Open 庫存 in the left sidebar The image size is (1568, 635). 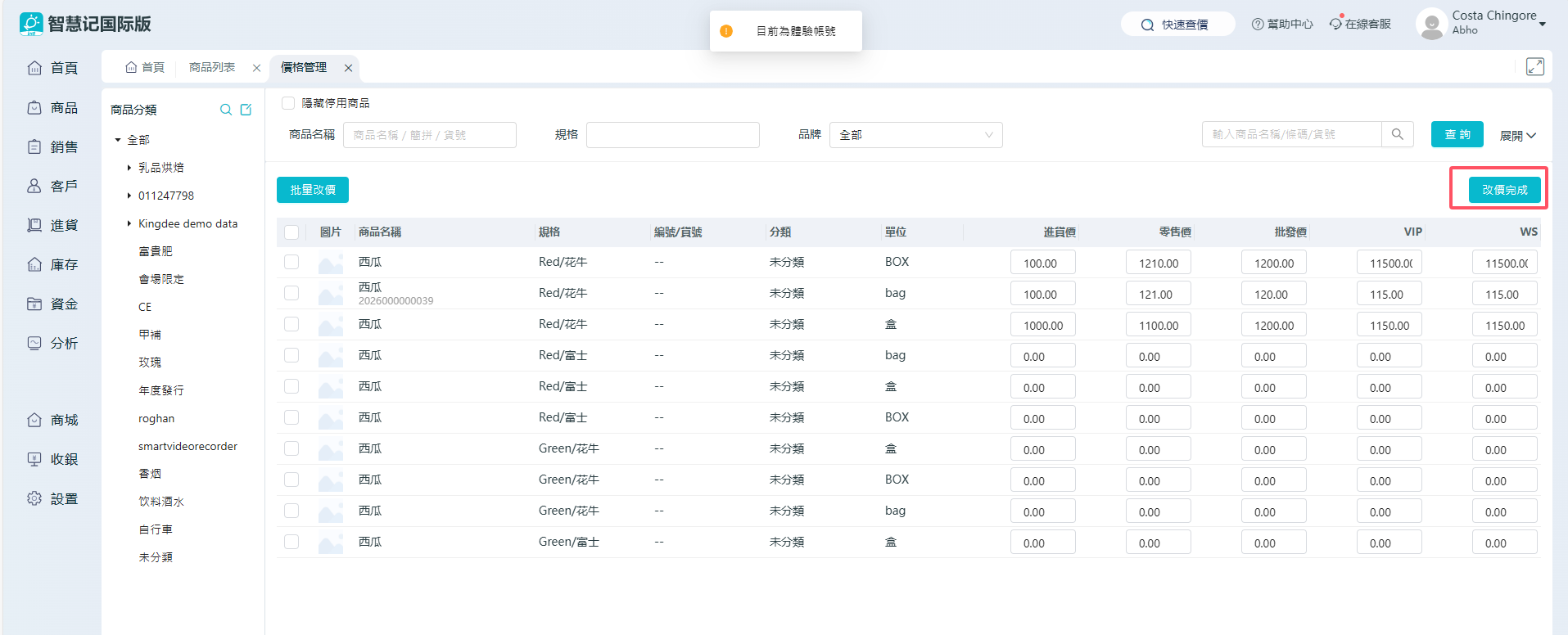53,265
